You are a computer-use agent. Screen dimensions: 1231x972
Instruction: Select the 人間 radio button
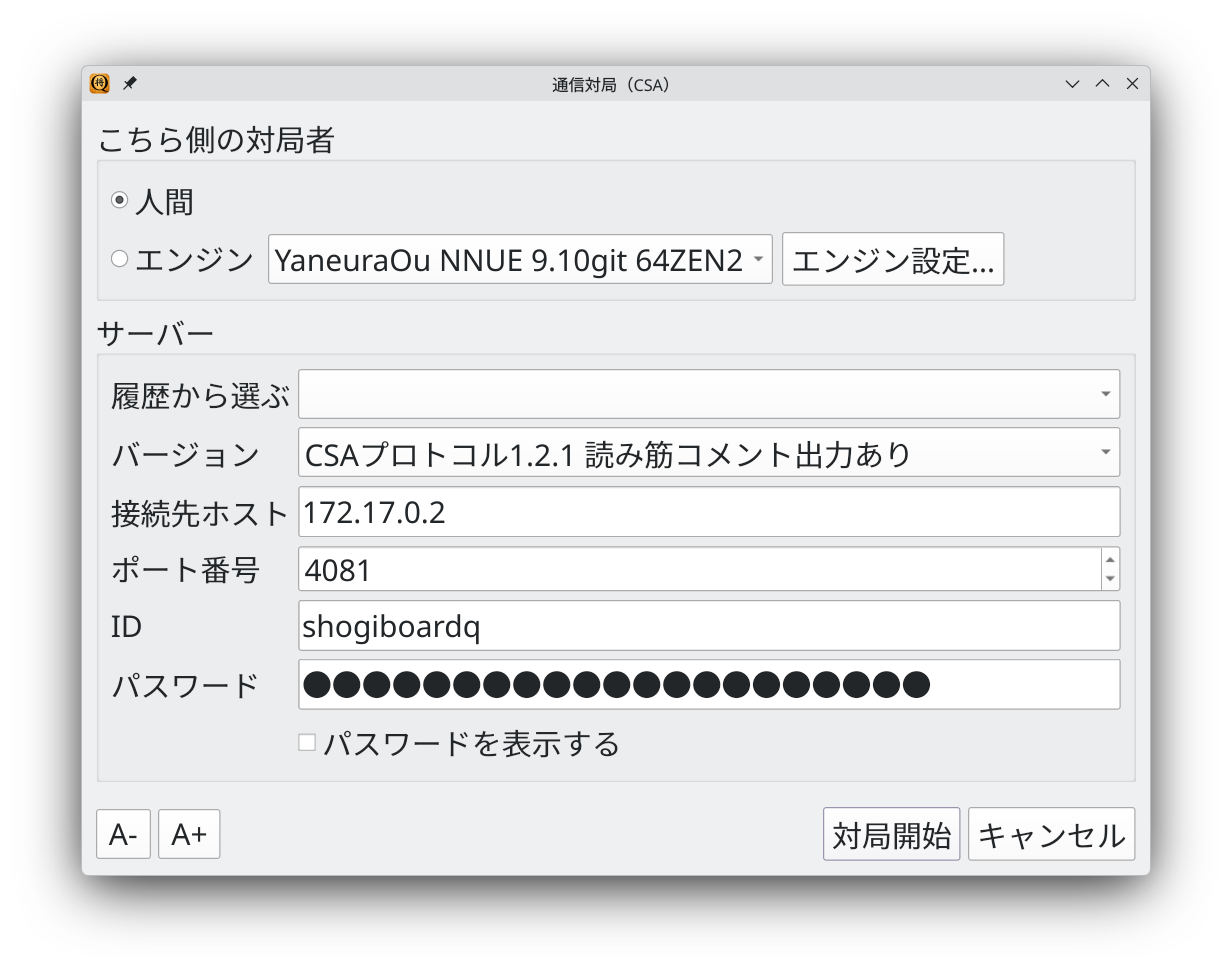[120, 199]
